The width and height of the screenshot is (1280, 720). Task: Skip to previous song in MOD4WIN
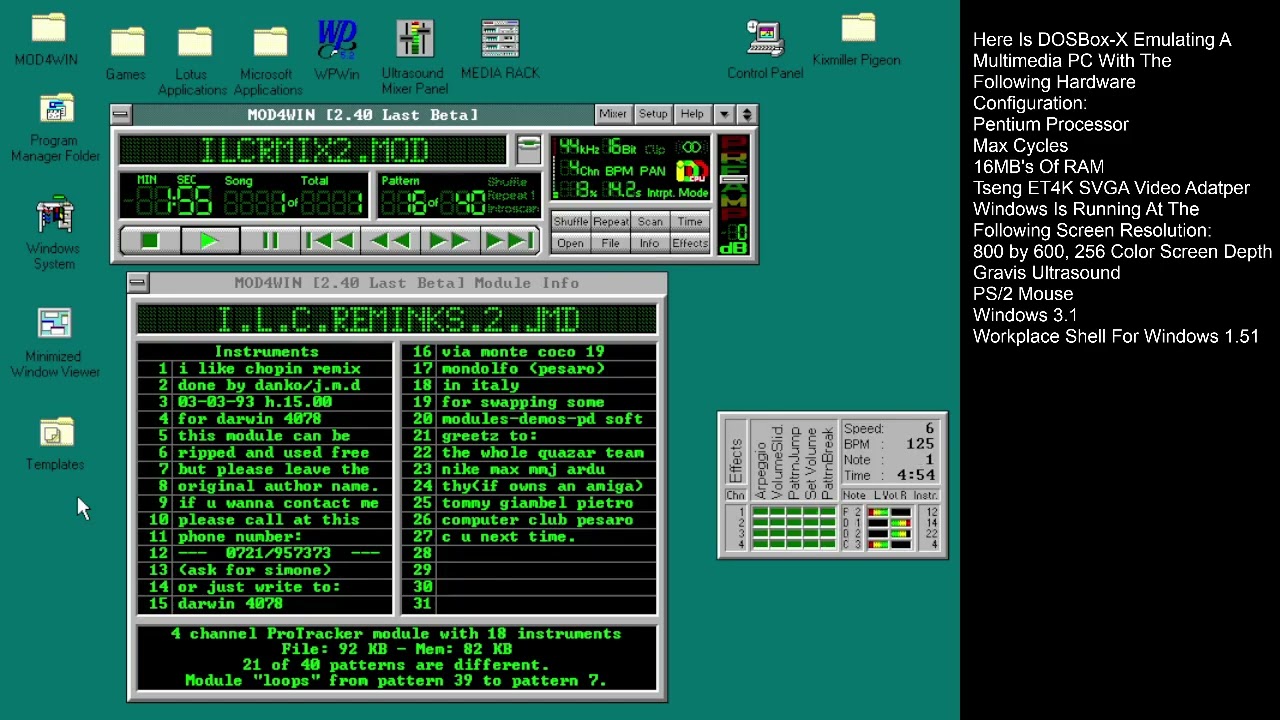(x=329, y=241)
